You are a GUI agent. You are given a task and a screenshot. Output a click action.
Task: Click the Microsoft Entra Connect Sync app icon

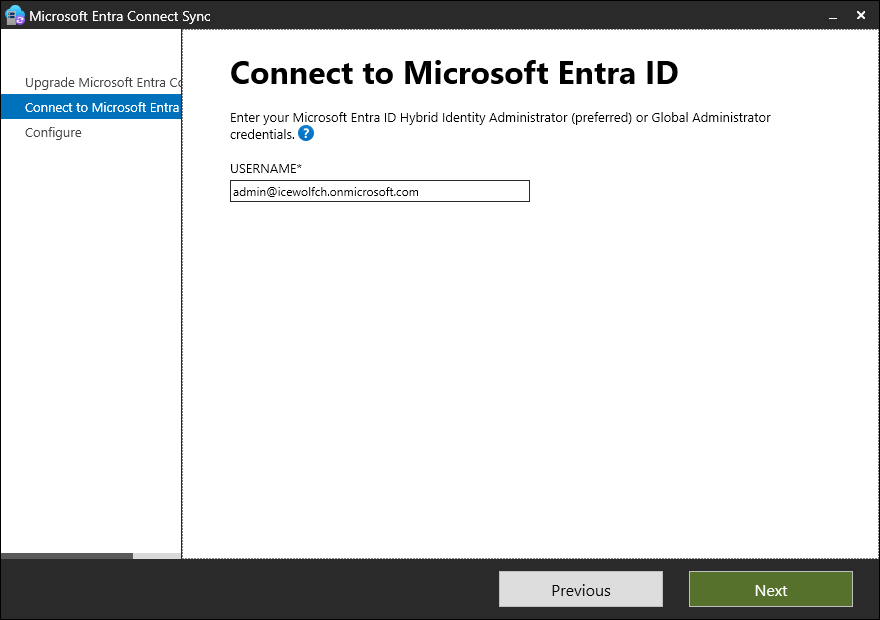click(15, 16)
